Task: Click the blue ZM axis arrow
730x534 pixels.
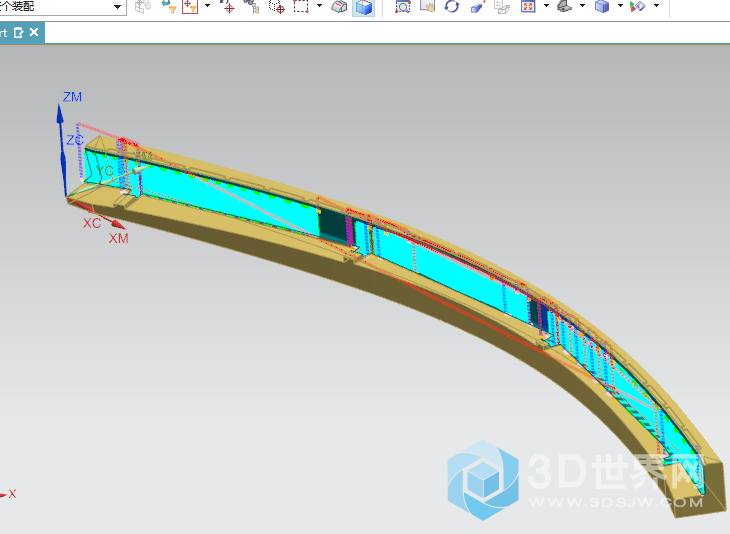Action: point(60,115)
